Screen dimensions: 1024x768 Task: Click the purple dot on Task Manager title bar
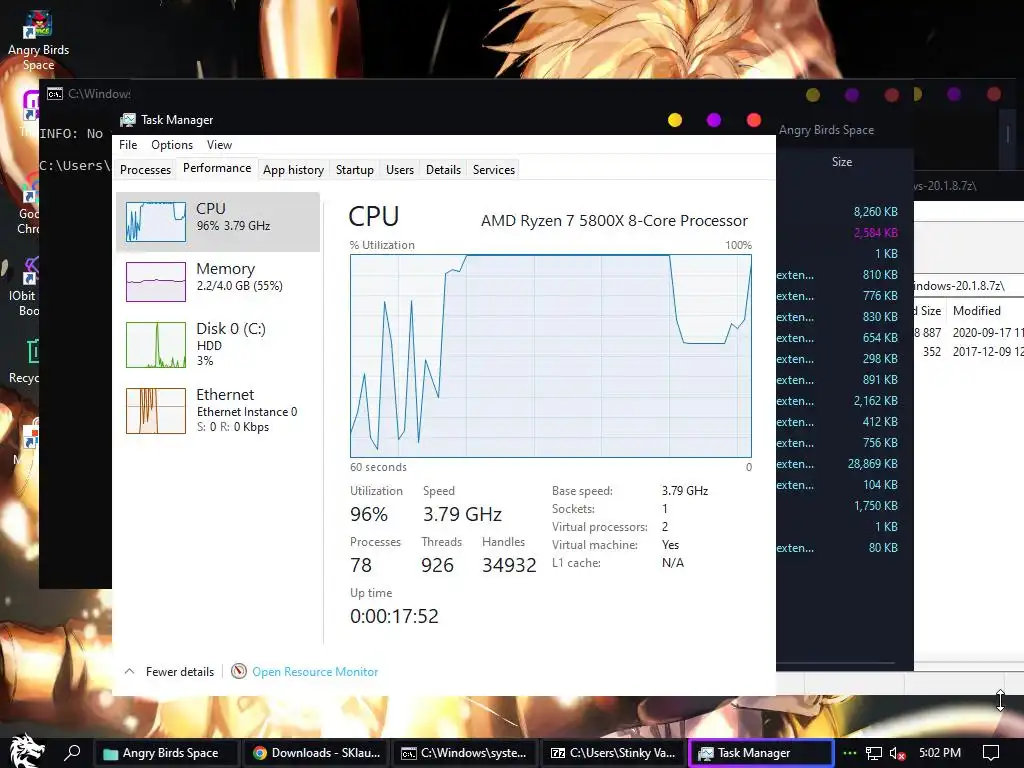click(x=714, y=120)
